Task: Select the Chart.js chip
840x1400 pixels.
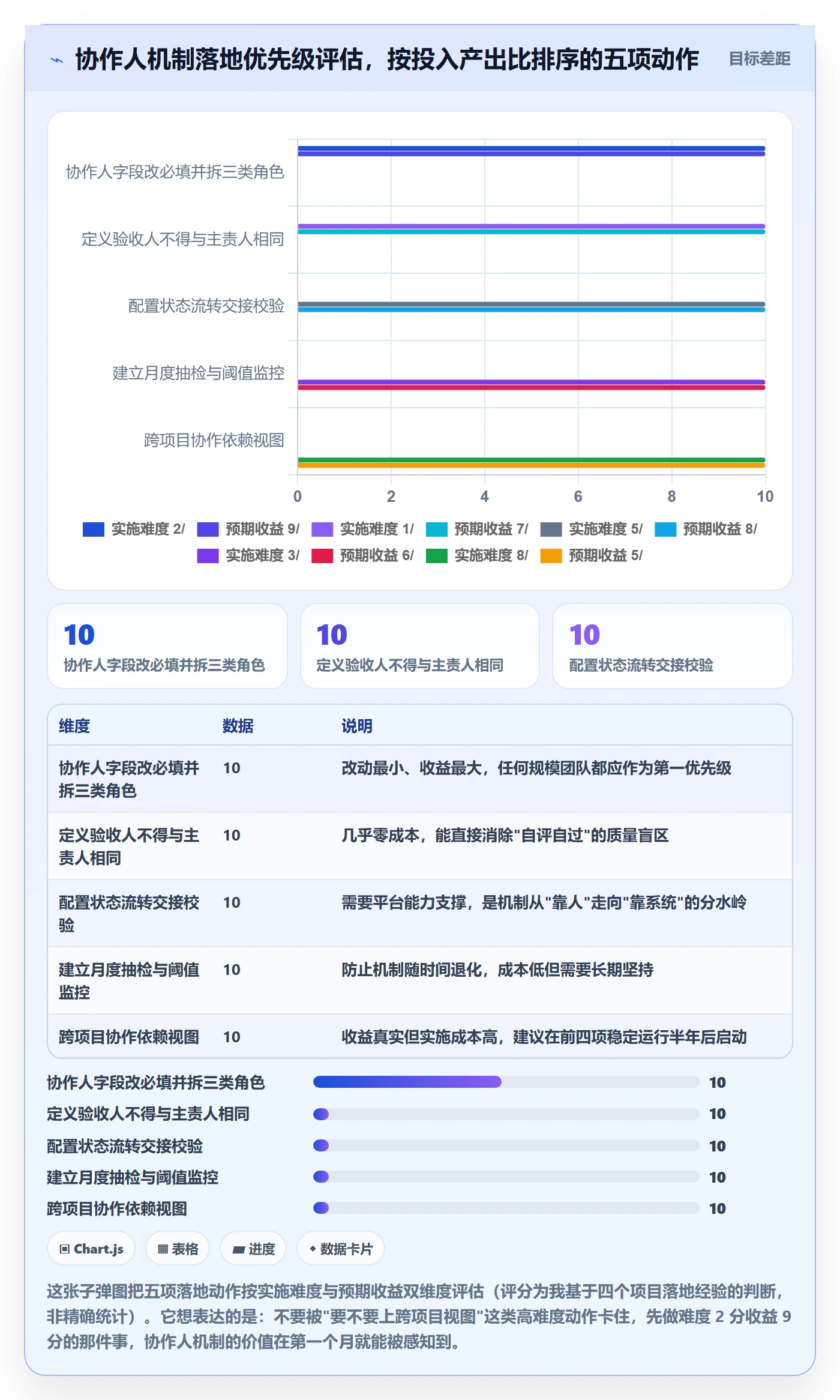Action: [x=91, y=1249]
